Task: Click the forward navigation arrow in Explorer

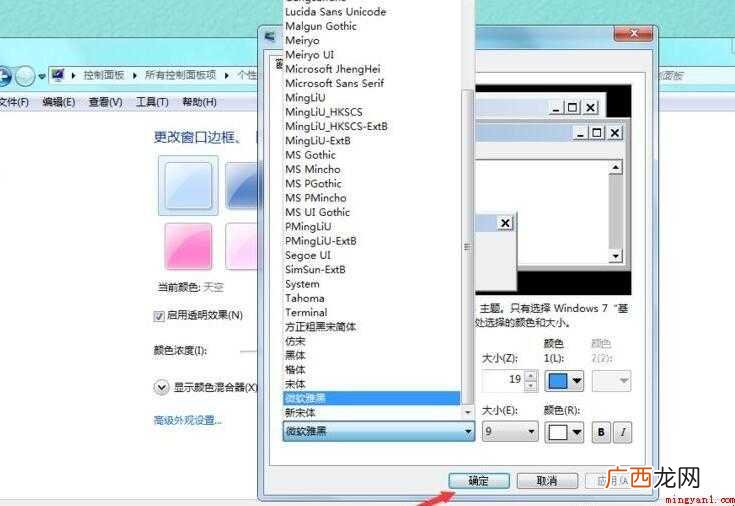Action: 25,76
